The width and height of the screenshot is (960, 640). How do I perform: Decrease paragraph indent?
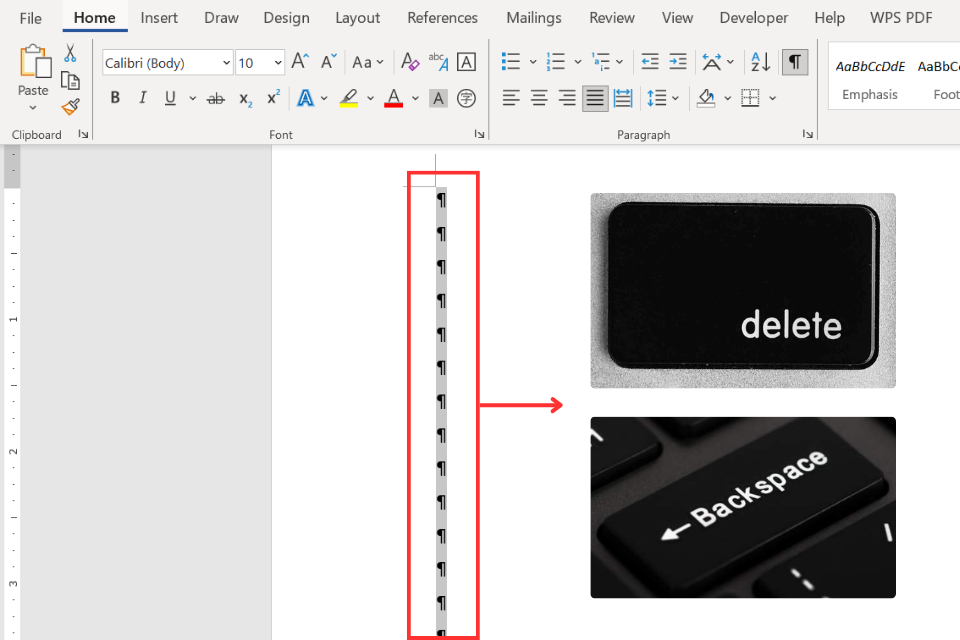pyautogui.click(x=650, y=61)
